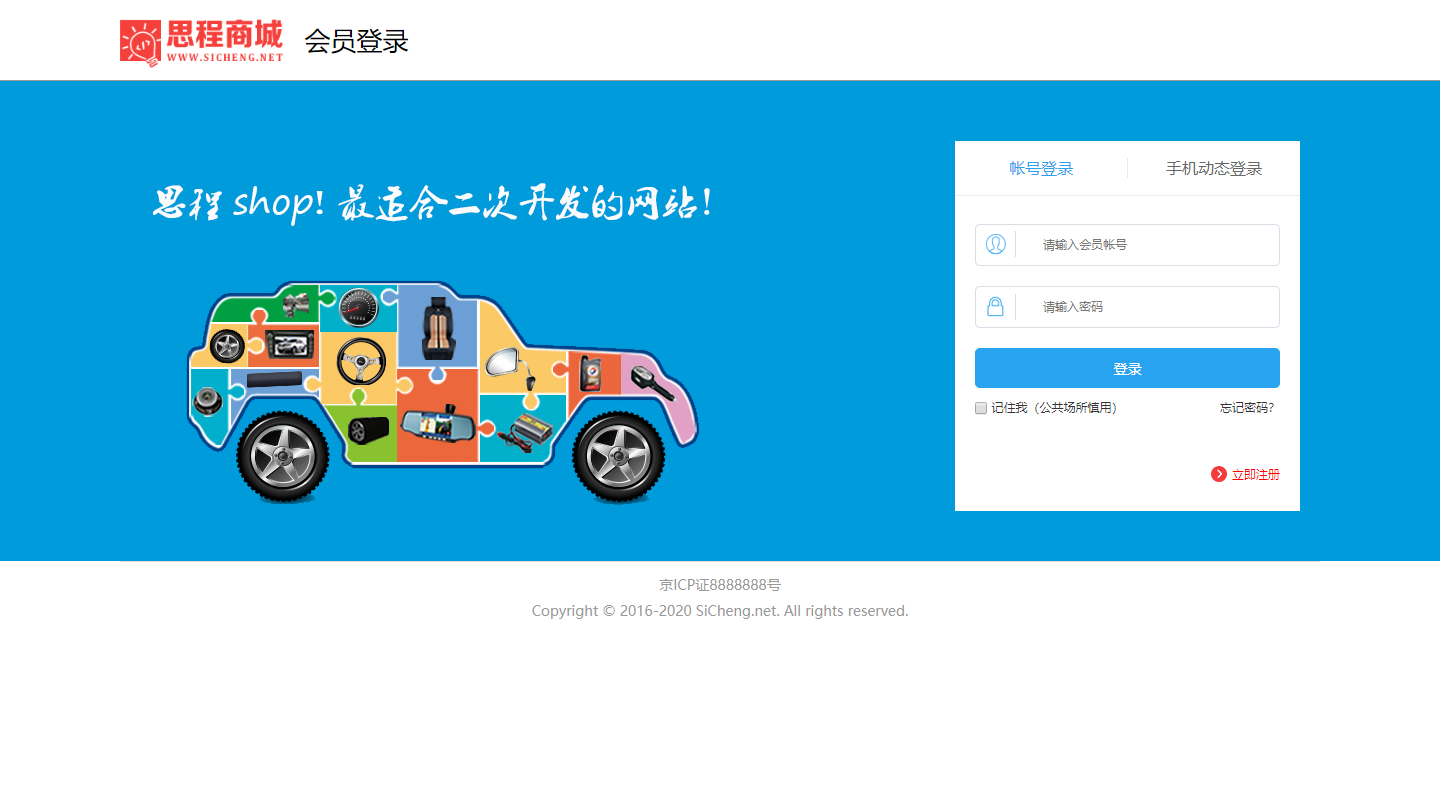1440x789 pixels.
Task: Click the padlock icon in the password field
Action: click(x=995, y=307)
